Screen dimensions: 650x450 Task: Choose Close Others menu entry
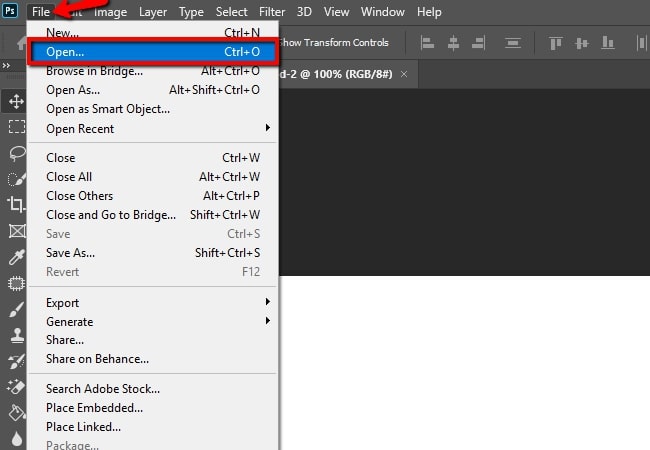153,196
